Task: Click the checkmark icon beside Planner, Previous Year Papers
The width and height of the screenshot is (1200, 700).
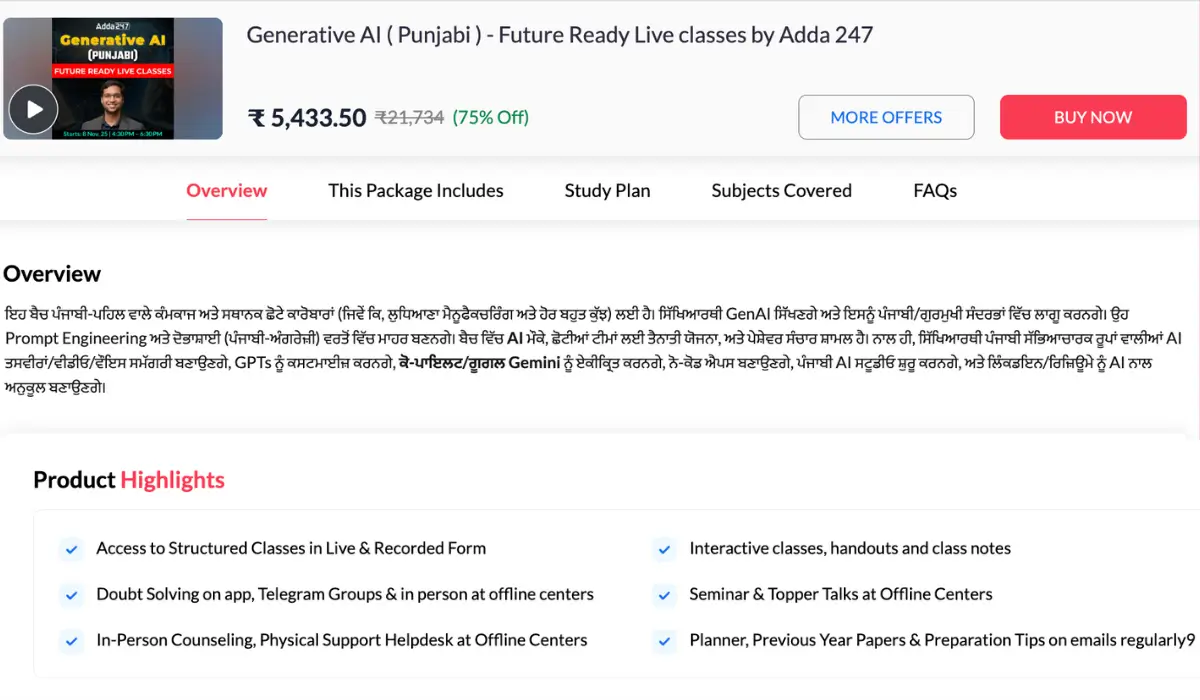Action: point(664,640)
